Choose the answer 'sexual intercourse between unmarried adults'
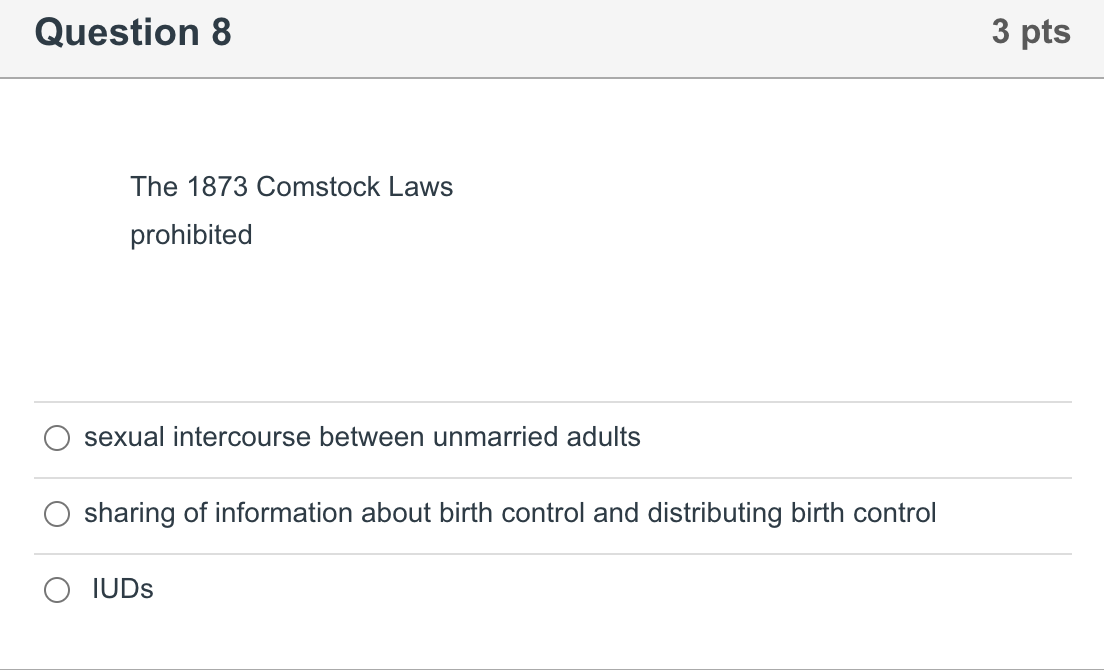The height and width of the screenshot is (670, 1104). click(x=360, y=437)
